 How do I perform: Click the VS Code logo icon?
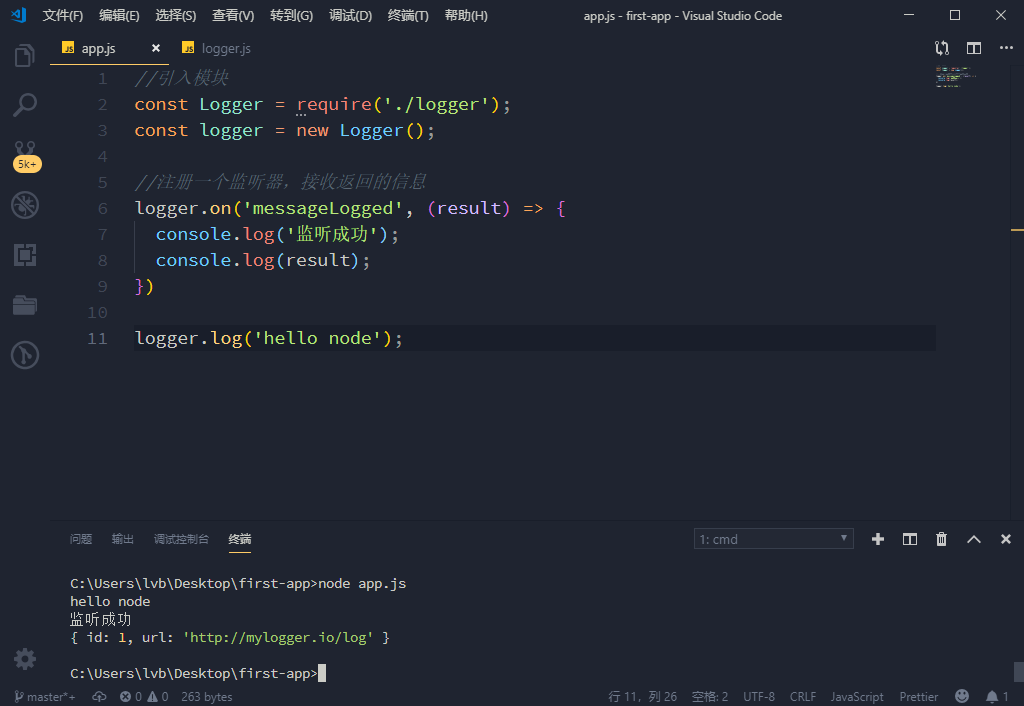click(19, 15)
